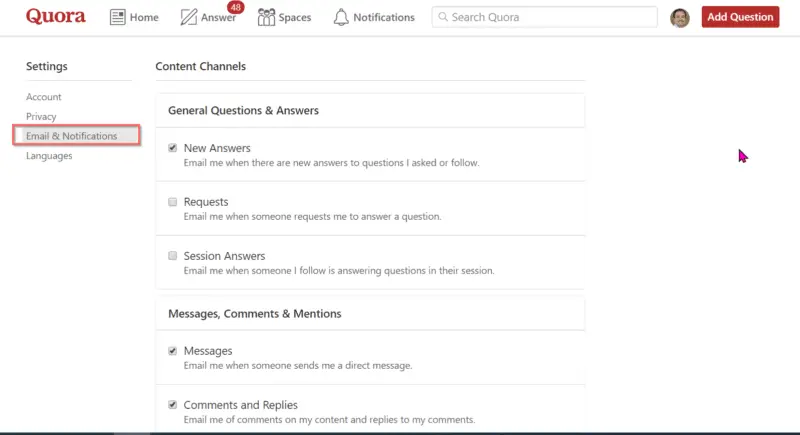Click the Notifications bell icon
Screen dimensions: 800x435
[x=341, y=17]
